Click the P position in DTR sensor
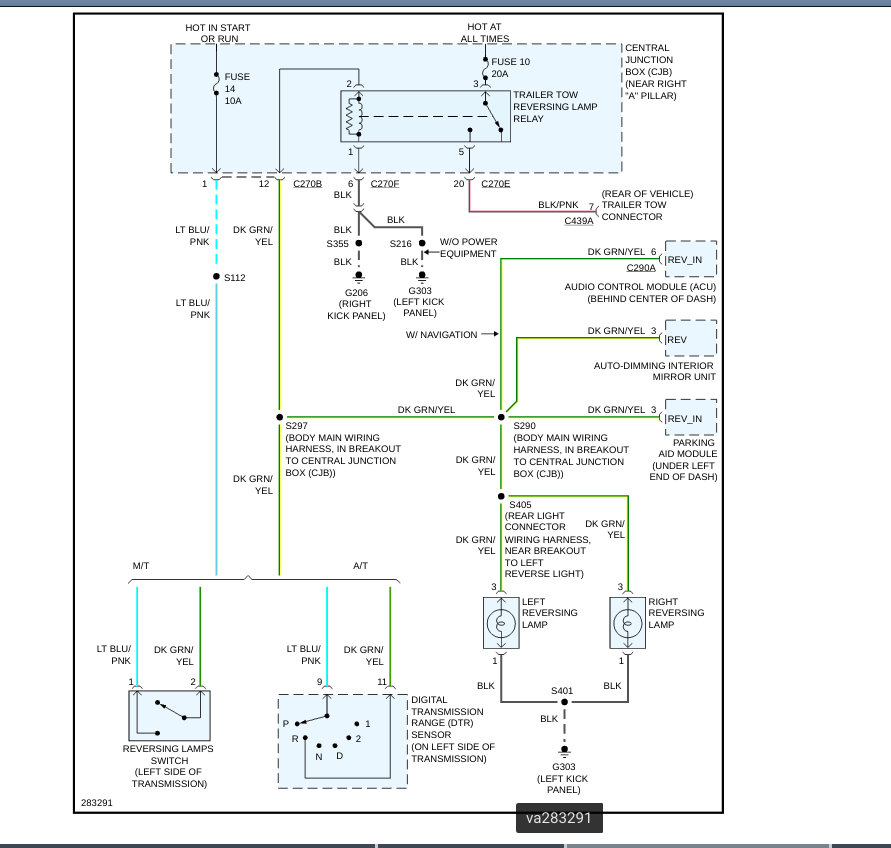 click(286, 724)
